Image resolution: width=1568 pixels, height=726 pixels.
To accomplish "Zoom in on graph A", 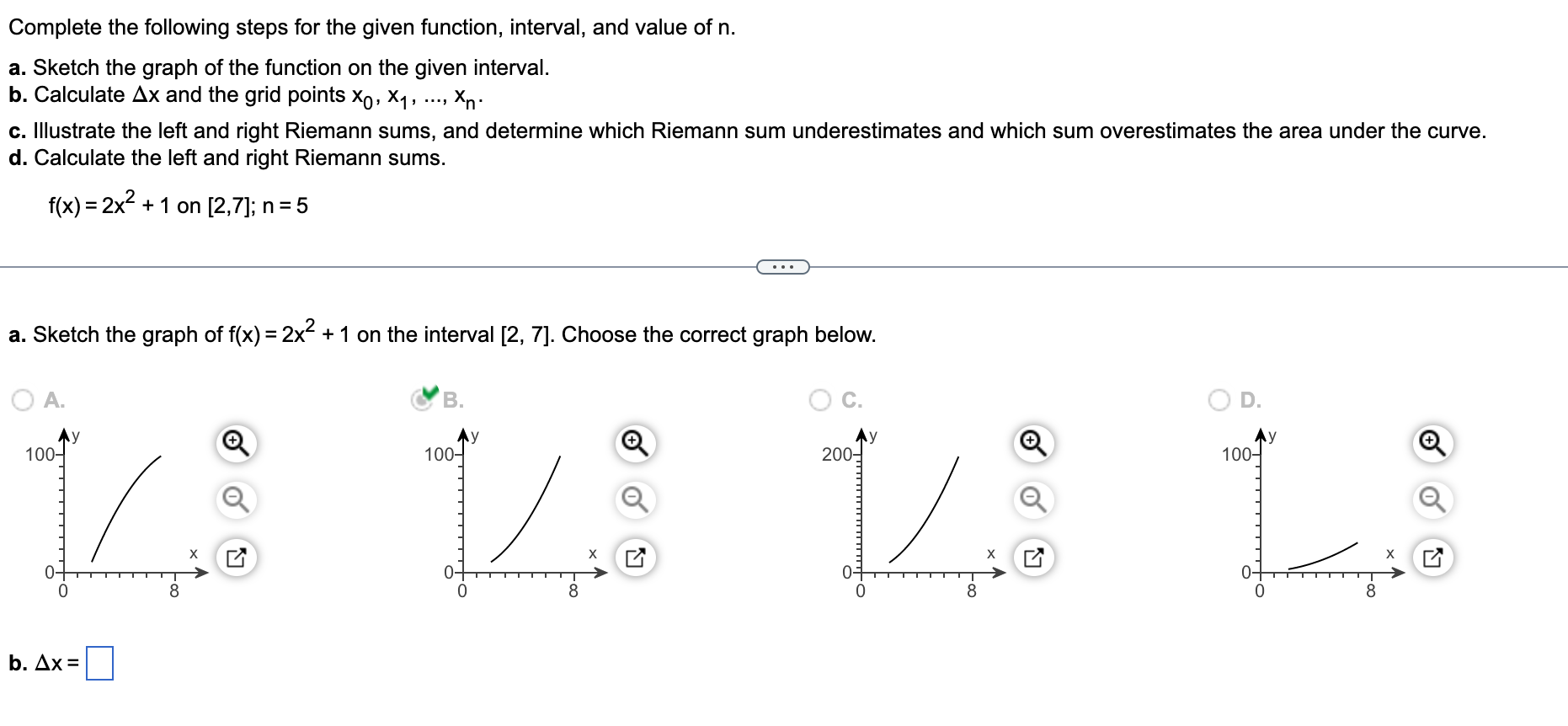I will tap(234, 442).
